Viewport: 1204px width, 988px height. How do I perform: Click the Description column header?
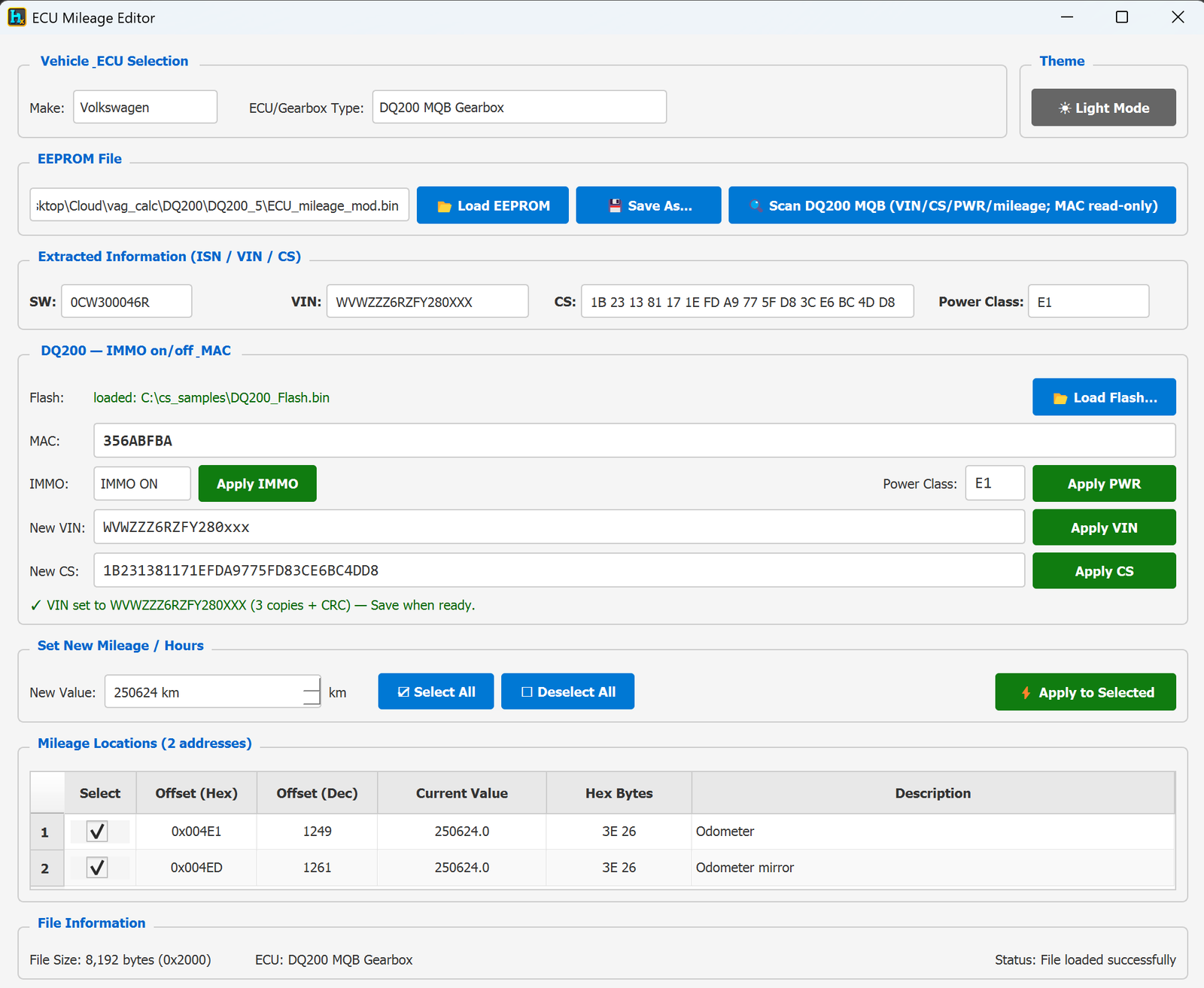point(933,793)
